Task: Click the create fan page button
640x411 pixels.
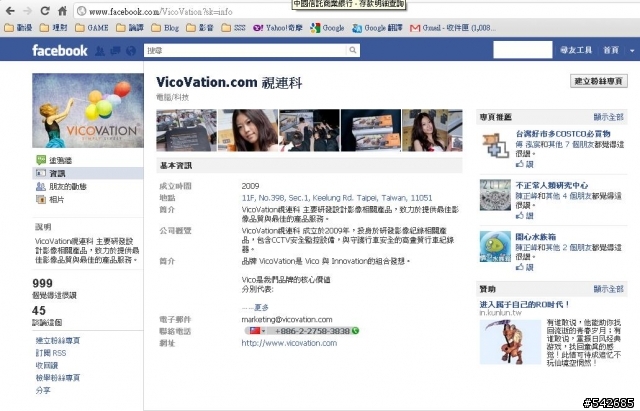Action: [598, 81]
